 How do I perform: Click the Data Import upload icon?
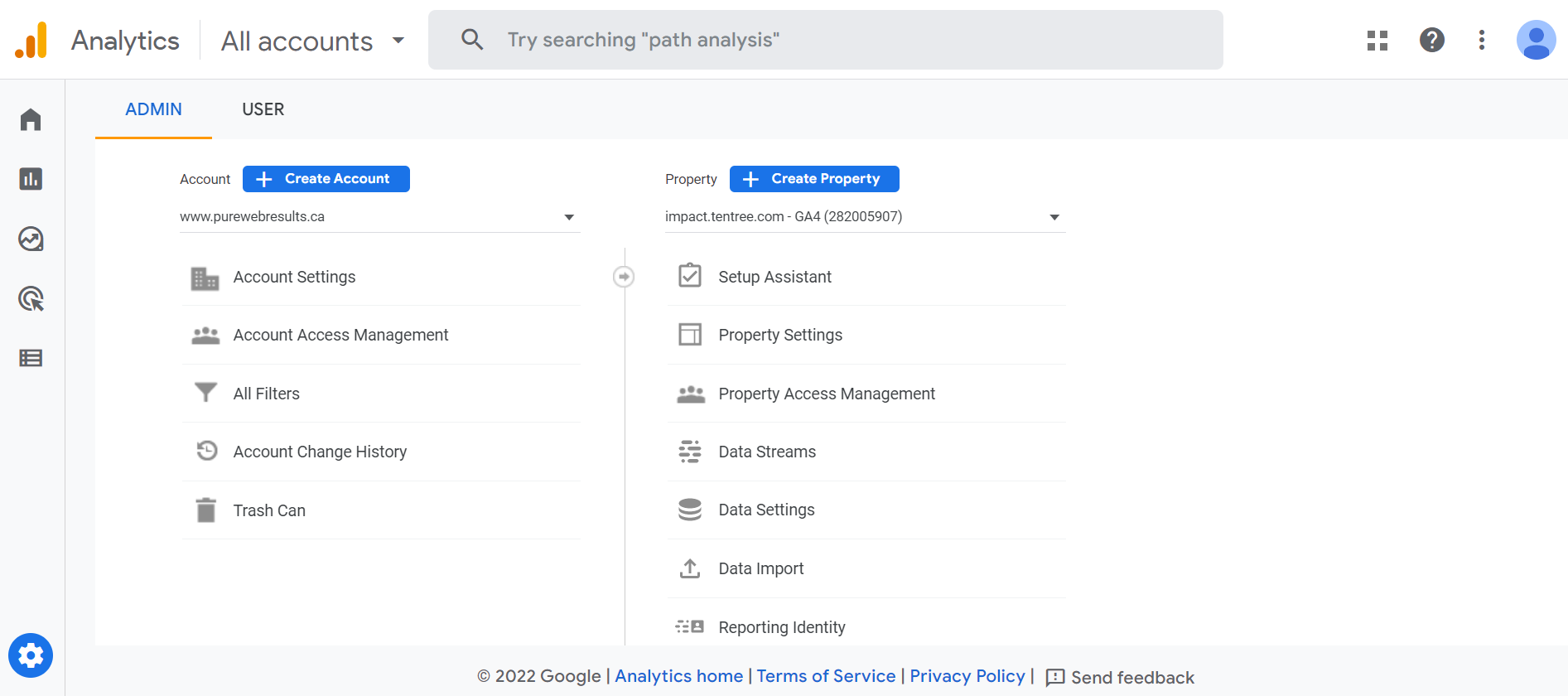point(690,568)
